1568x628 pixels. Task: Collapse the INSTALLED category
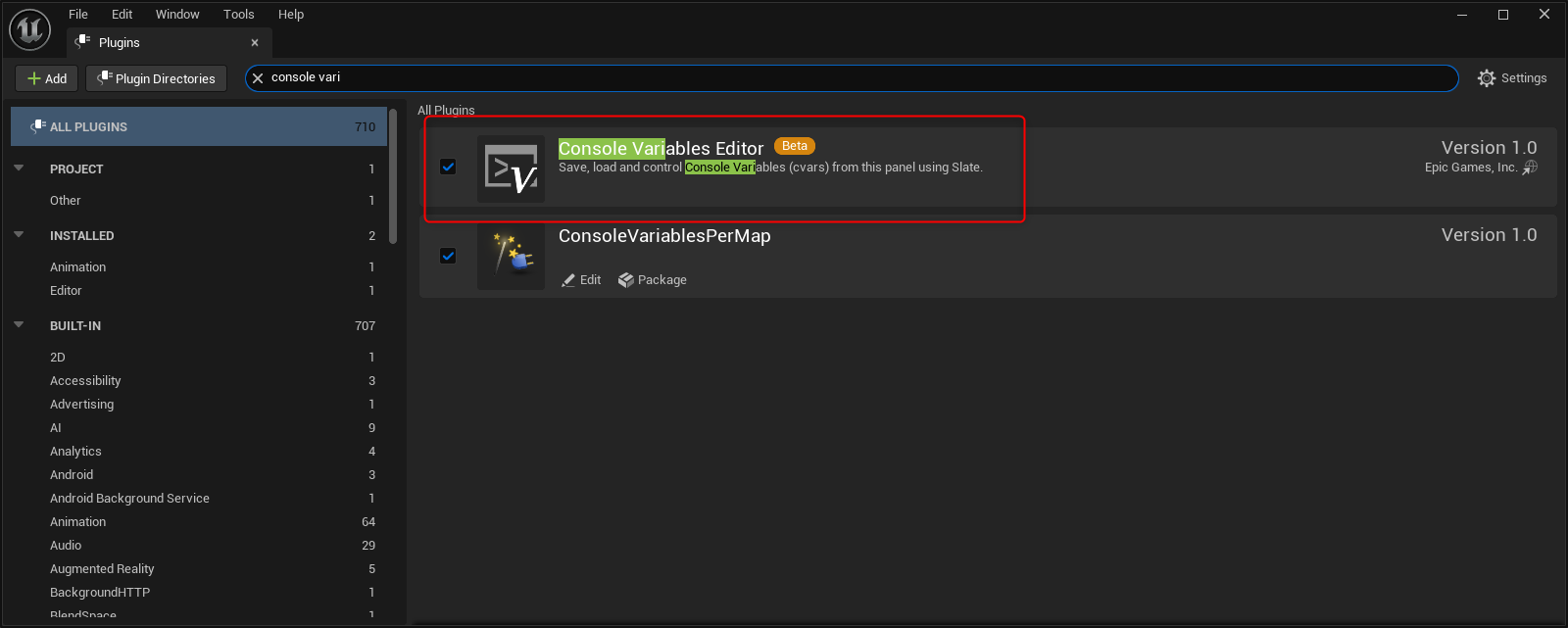click(19, 235)
